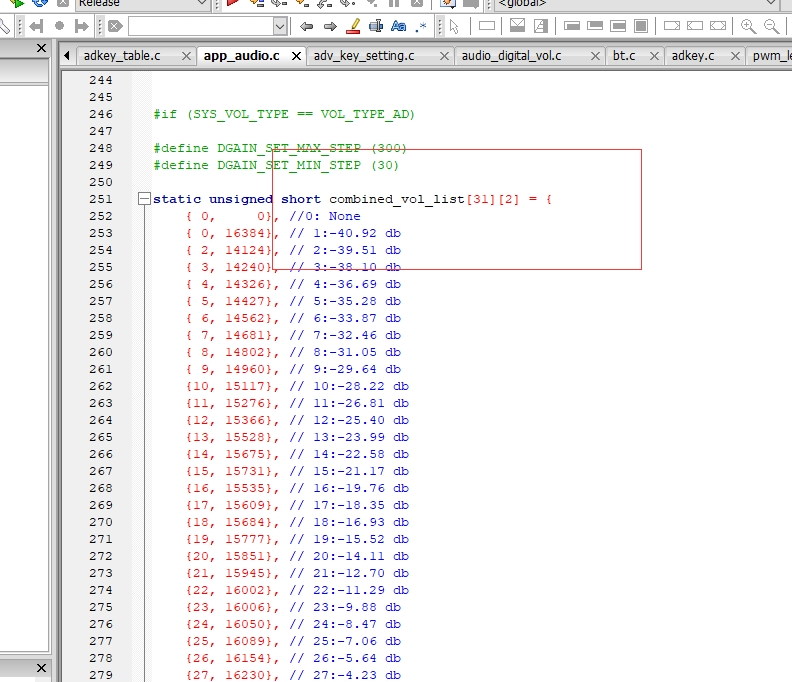Close the adv_key_setting.c tab
Screen dimensions: 792x682
pyautogui.click(x=444, y=56)
